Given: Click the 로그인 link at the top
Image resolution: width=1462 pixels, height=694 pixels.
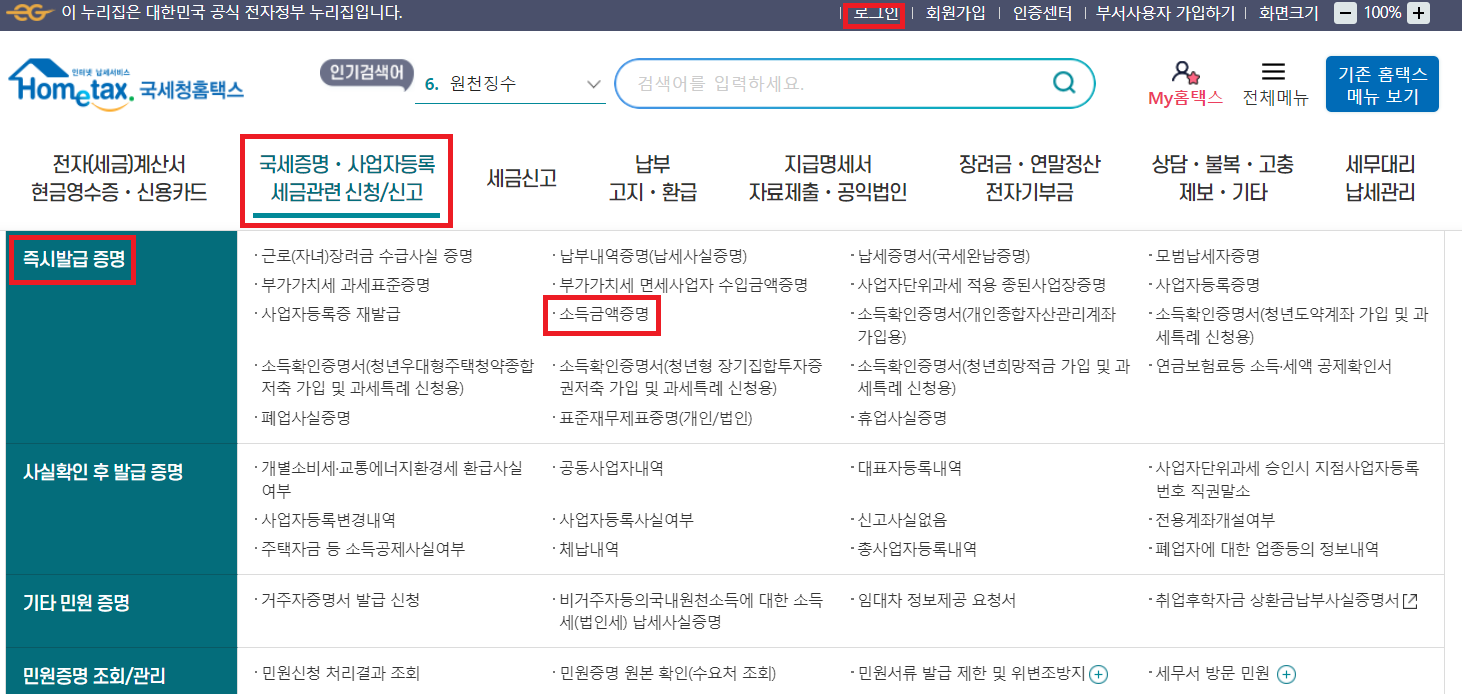Looking at the screenshot, I should click(x=874, y=14).
